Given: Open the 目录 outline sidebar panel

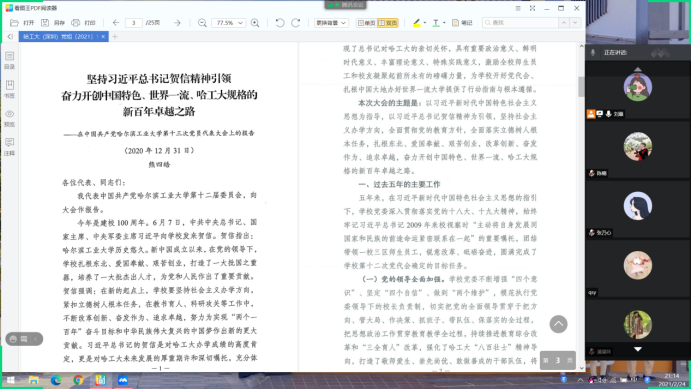Looking at the screenshot, I should tap(10, 60).
